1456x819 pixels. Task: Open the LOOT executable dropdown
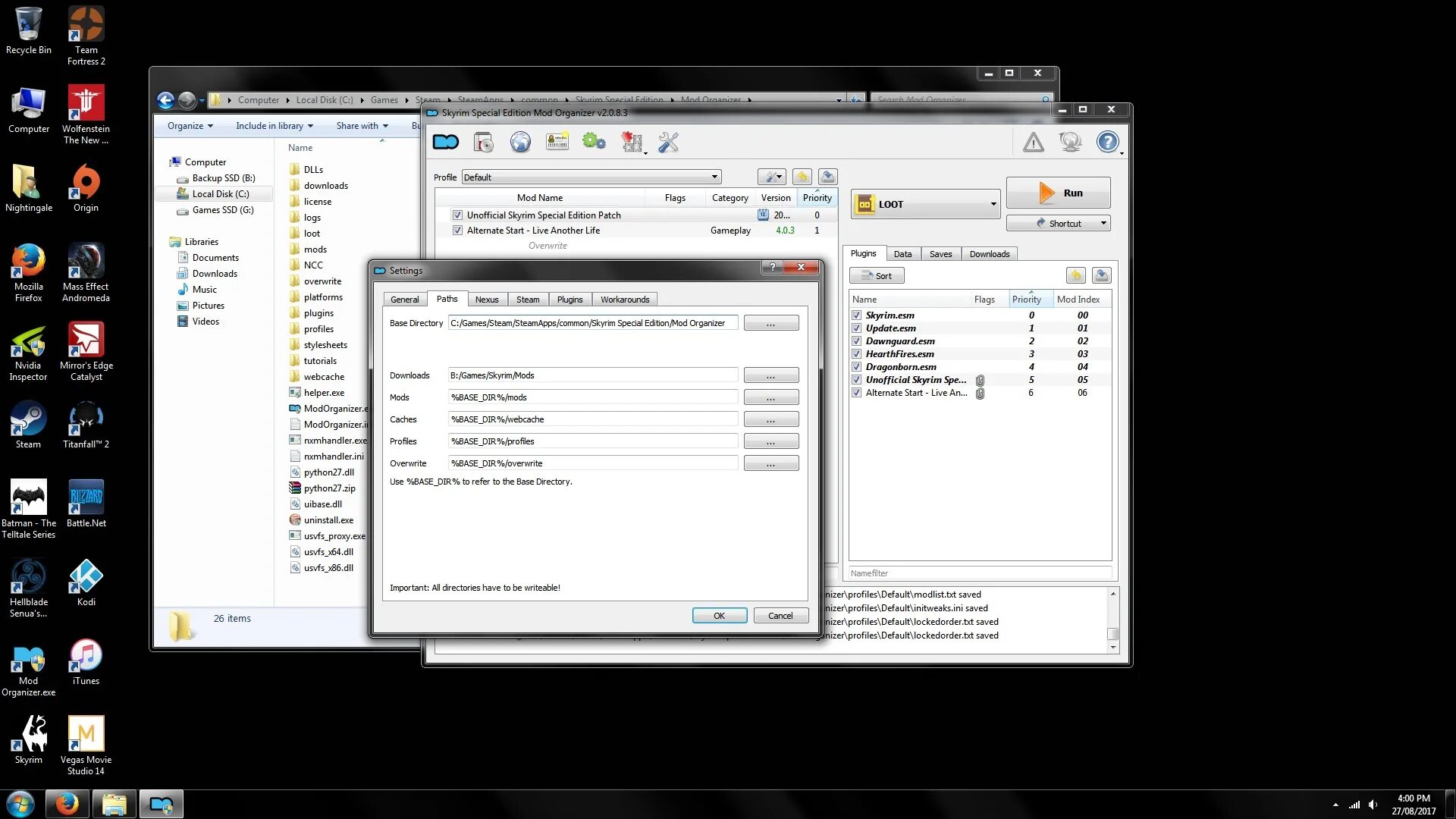925,204
